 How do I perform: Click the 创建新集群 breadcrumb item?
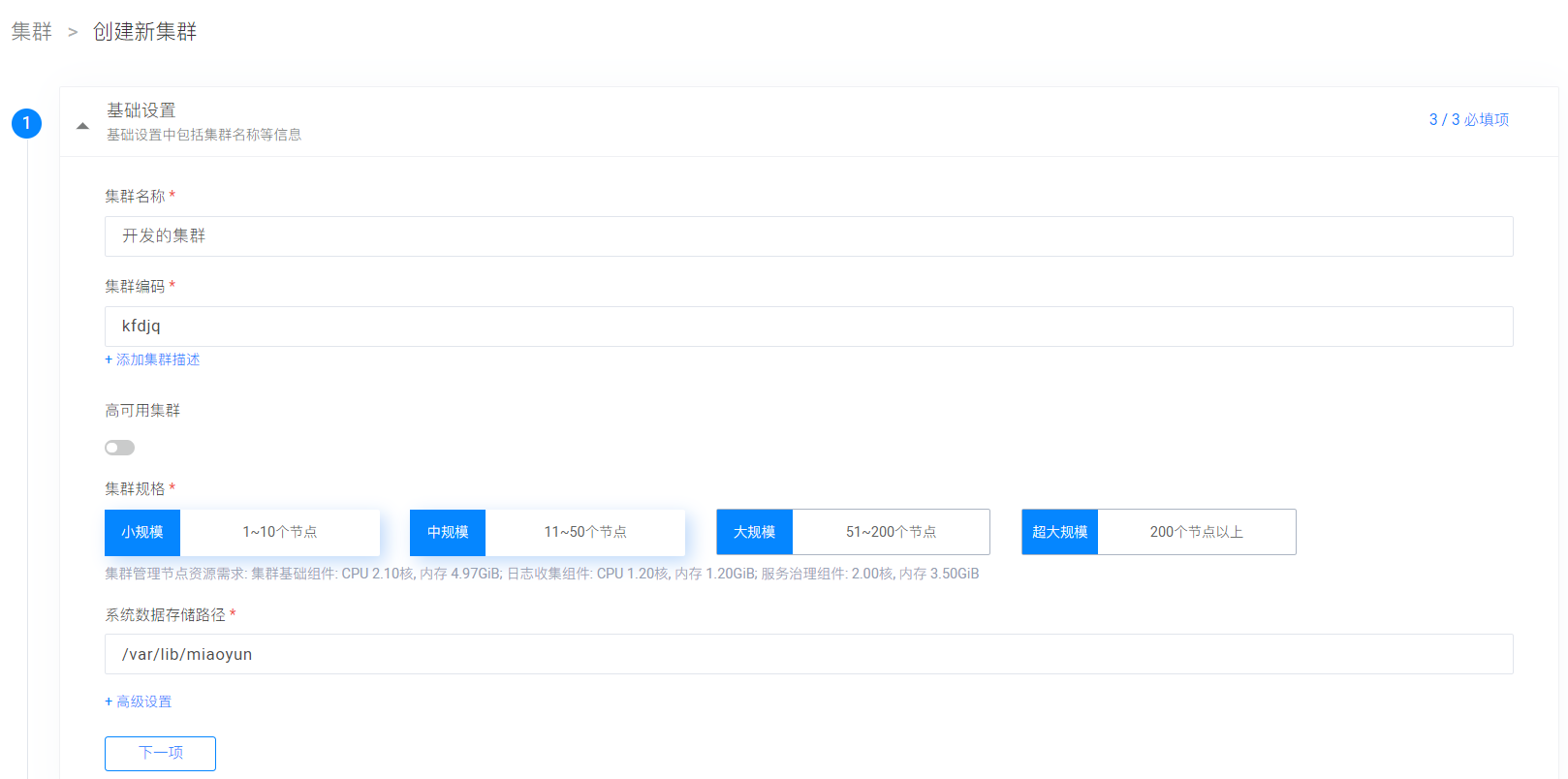(x=144, y=32)
